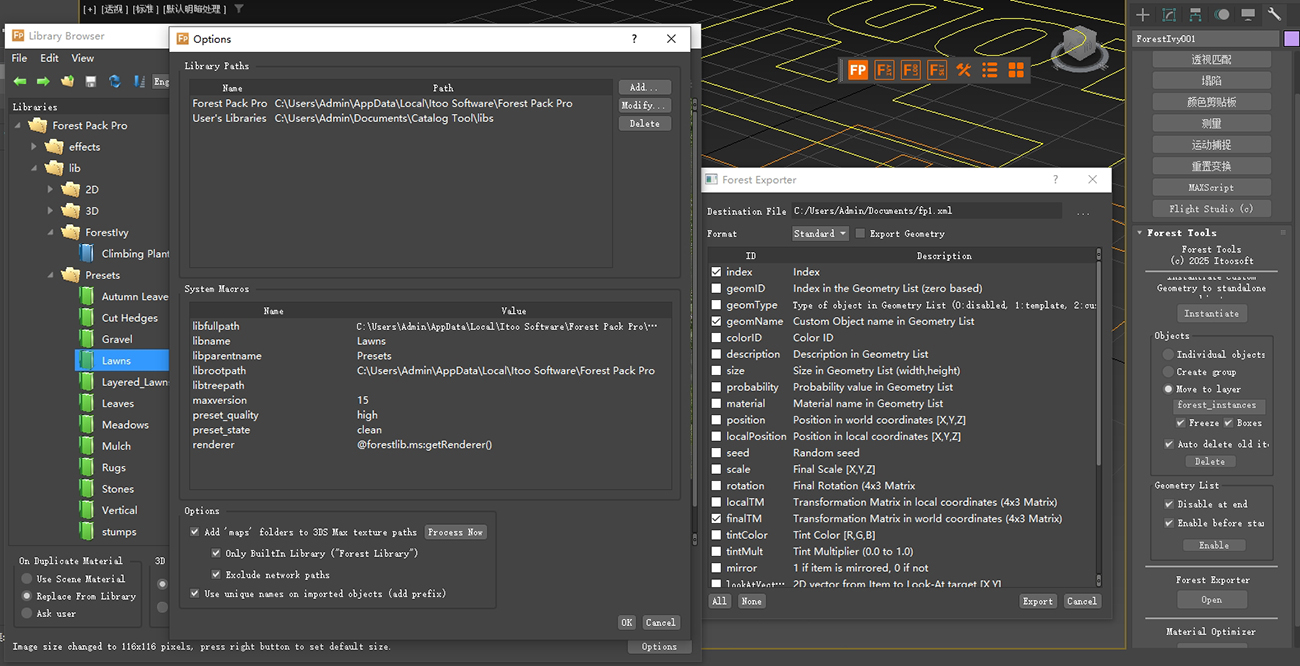Uncheck the index export attribute
The image size is (1300, 666).
point(716,272)
